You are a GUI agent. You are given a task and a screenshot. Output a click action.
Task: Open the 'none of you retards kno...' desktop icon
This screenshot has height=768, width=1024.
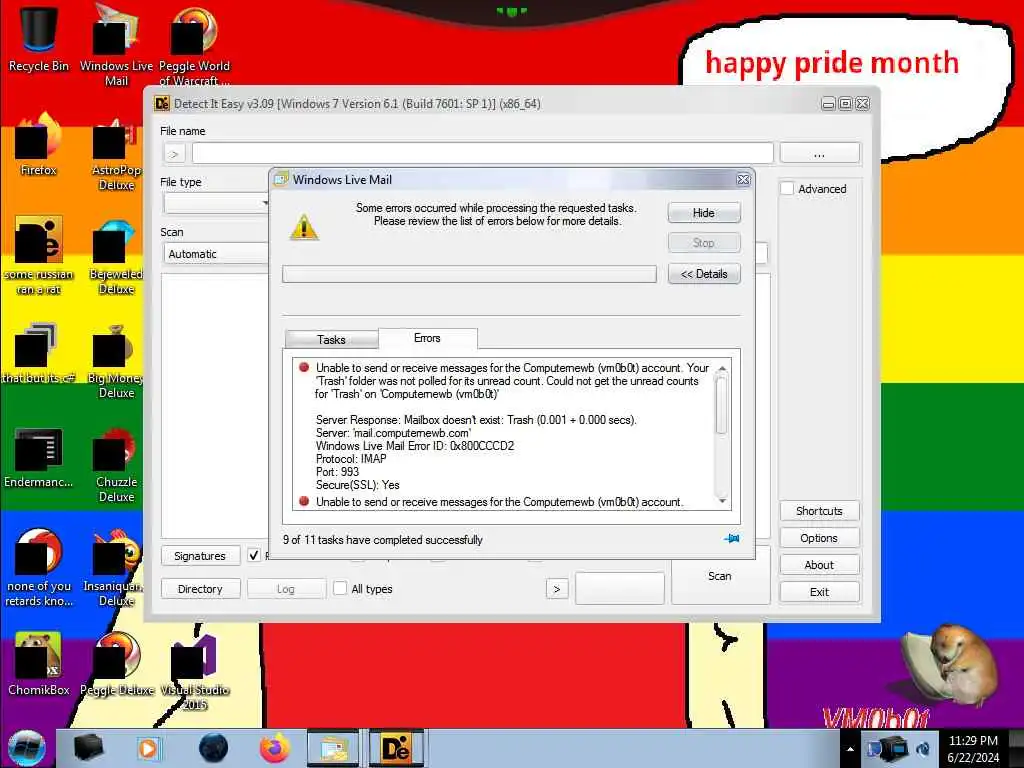click(39, 567)
